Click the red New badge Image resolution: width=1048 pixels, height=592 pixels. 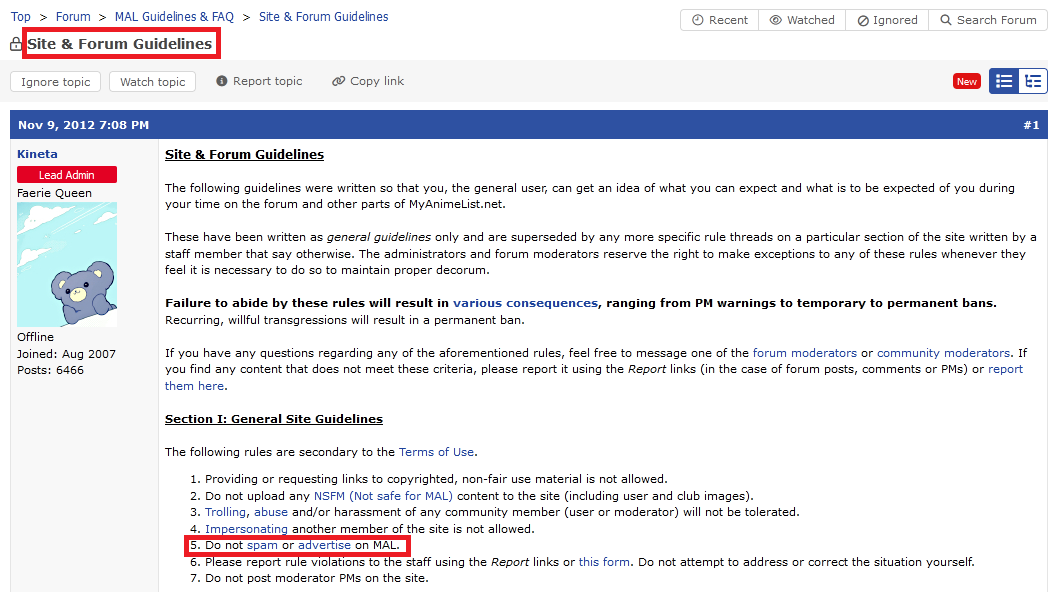tap(966, 81)
